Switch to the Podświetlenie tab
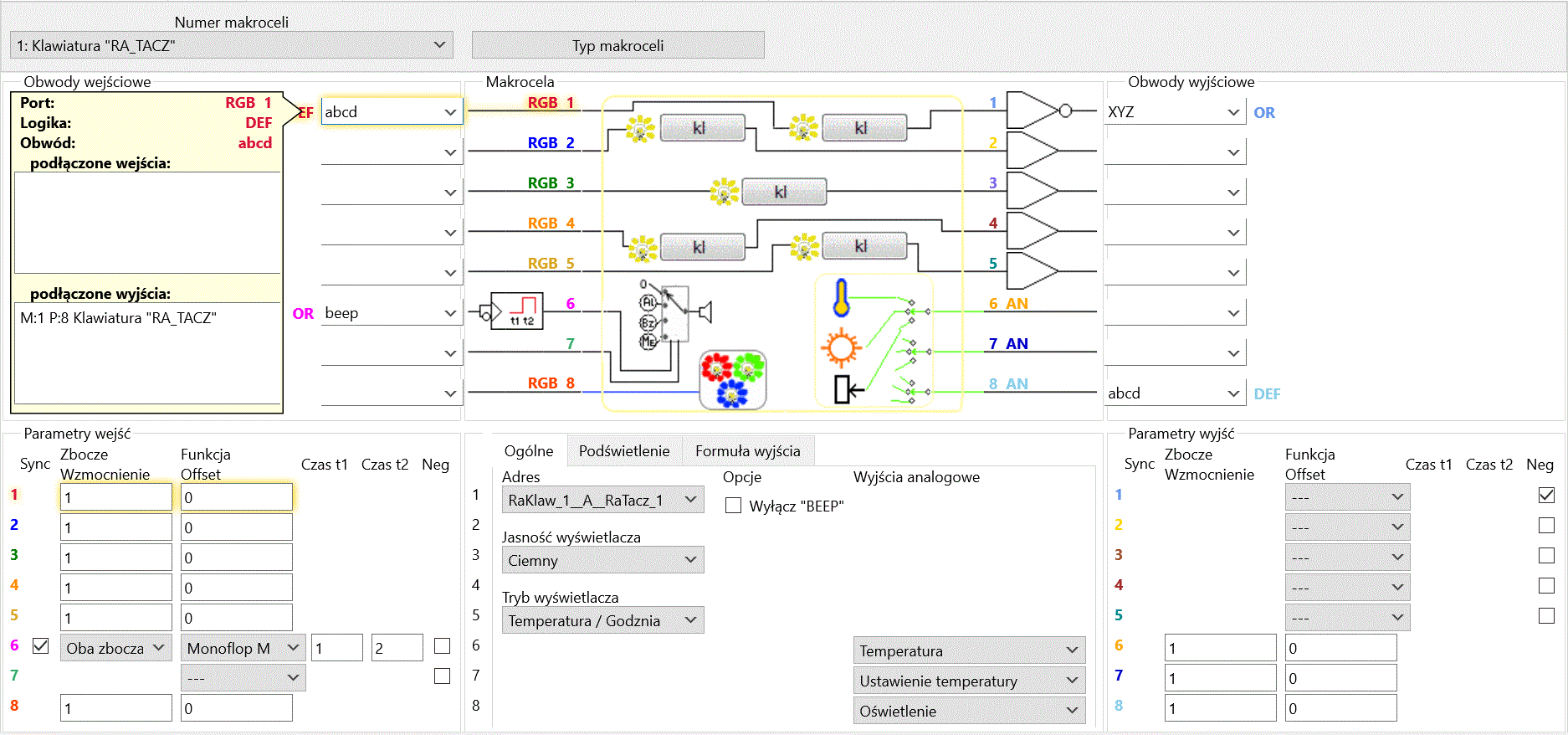1568x735 pixels. (x=624, y=451)
